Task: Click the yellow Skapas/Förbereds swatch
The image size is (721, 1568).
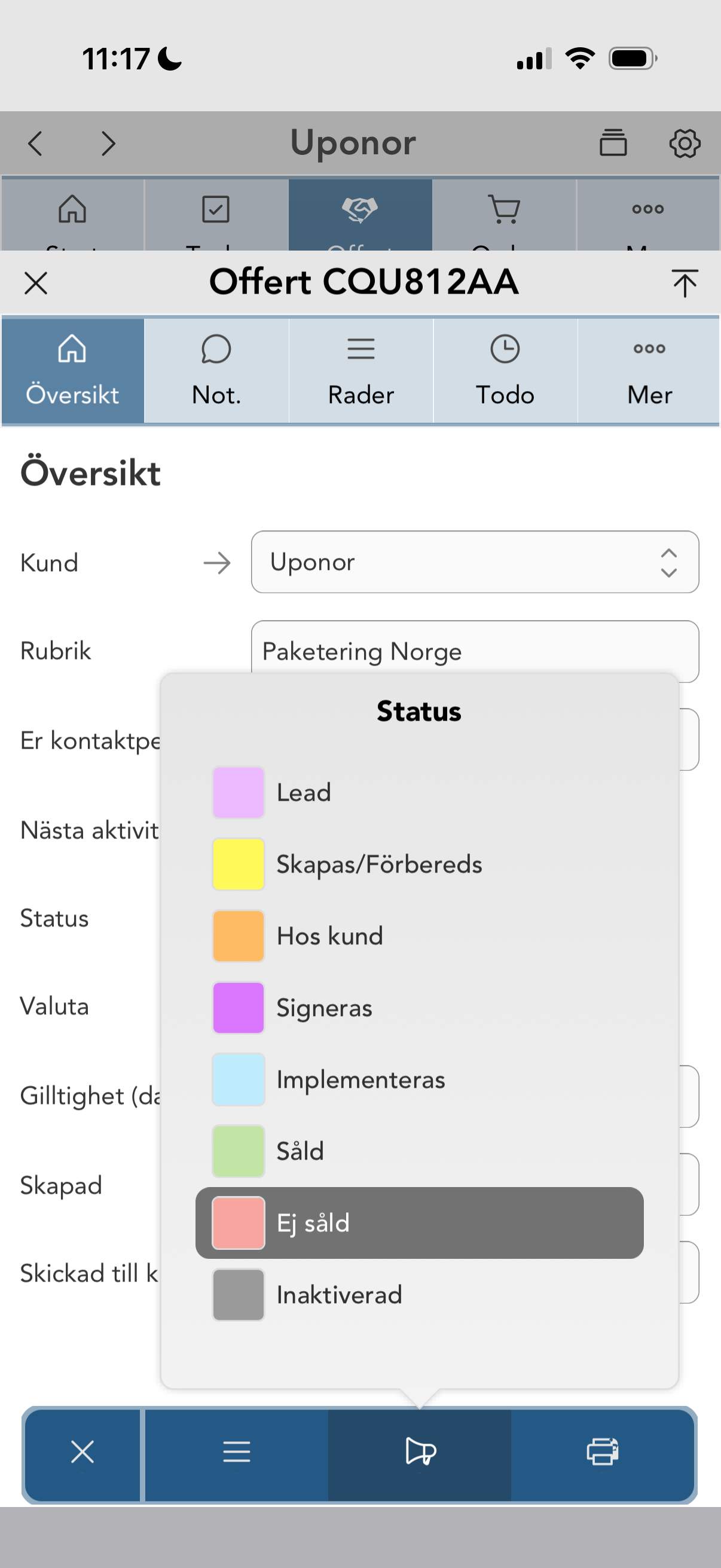Action: pyautogui.click(x=239, y=864)
